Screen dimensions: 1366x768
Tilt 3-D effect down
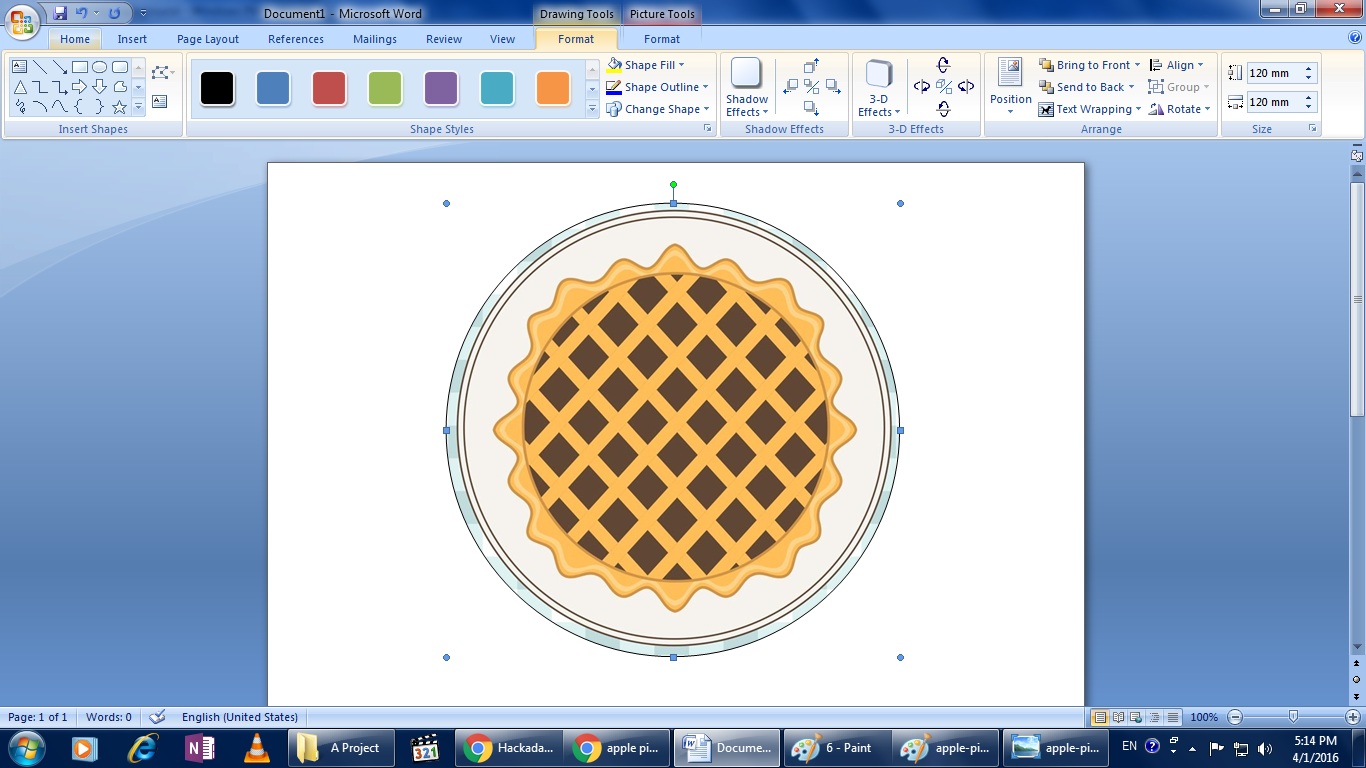tap(943, 108)
